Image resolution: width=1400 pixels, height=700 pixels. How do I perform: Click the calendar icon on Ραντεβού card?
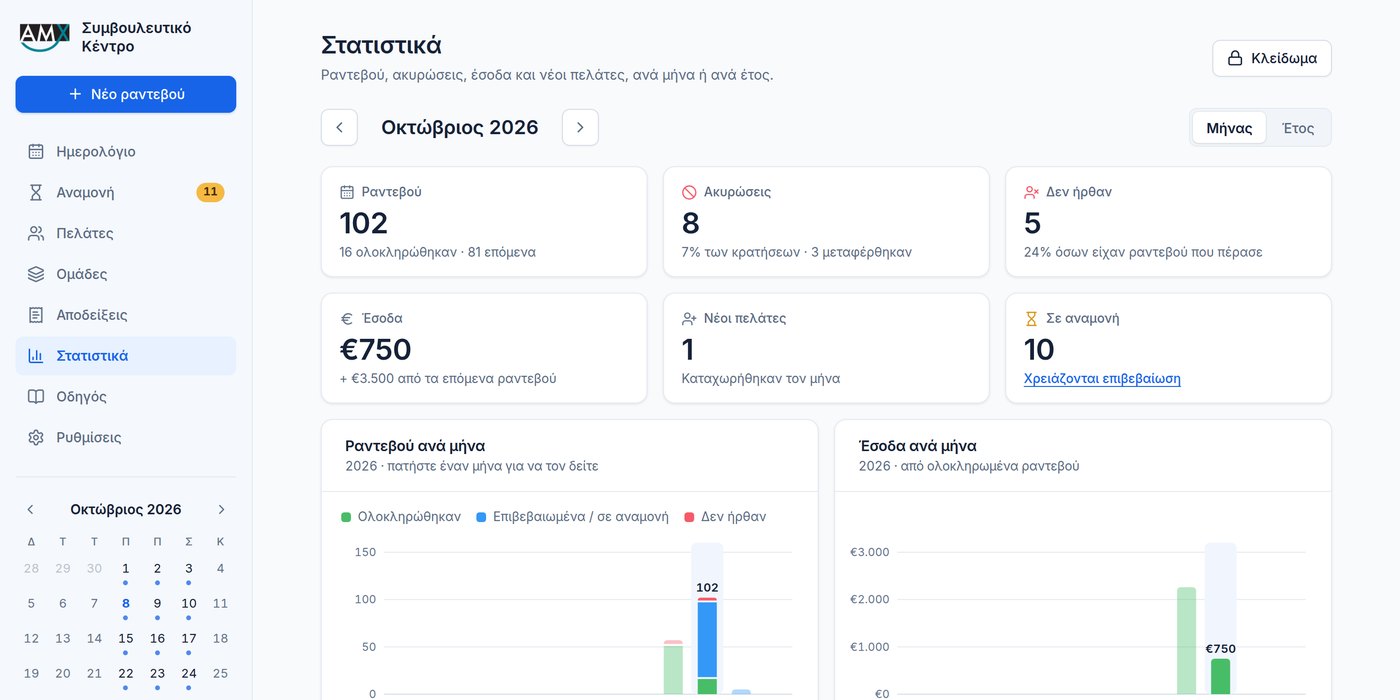click(x=347, y=192)
